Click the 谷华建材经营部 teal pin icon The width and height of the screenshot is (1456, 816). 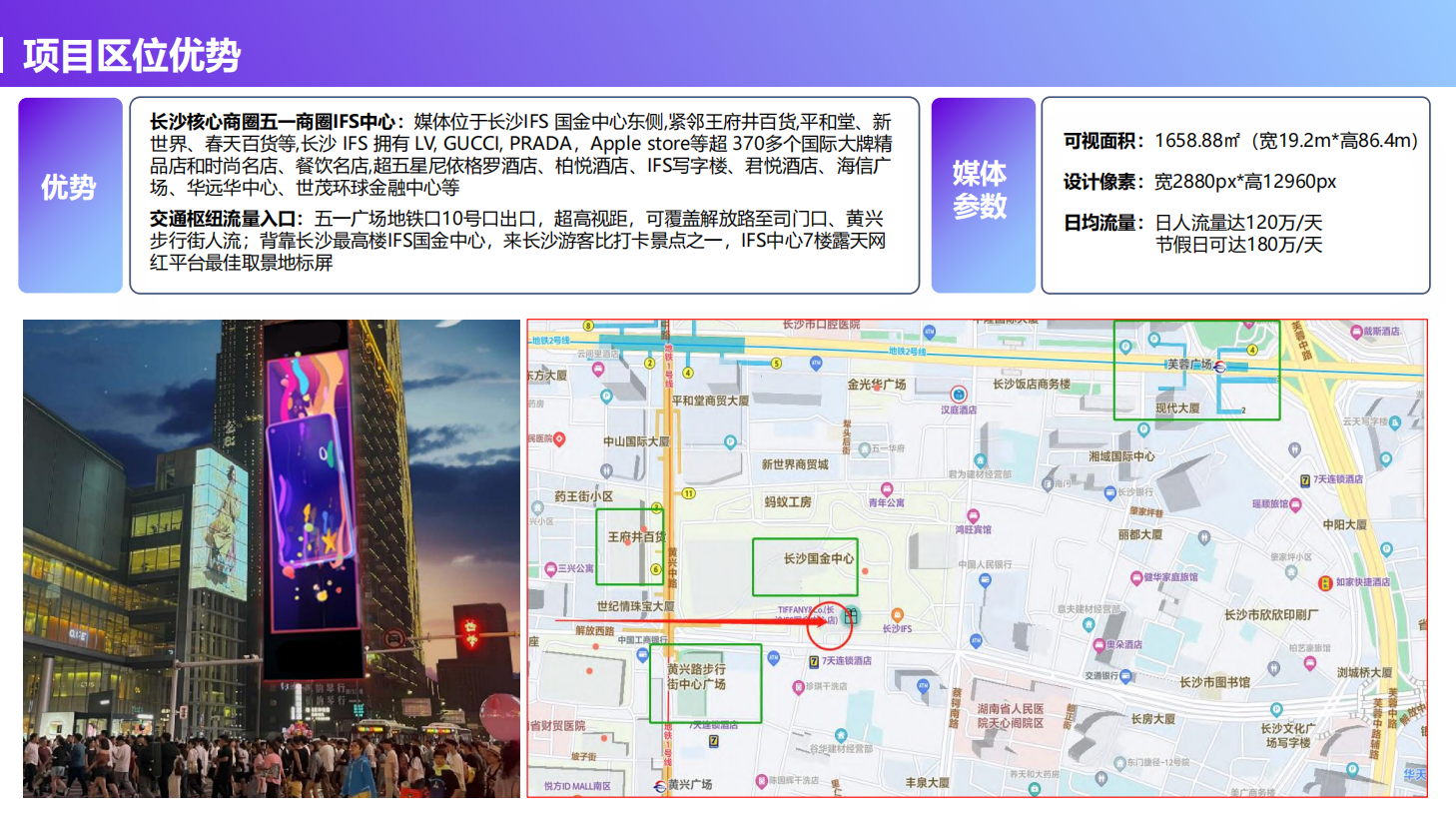coord(841,735)
